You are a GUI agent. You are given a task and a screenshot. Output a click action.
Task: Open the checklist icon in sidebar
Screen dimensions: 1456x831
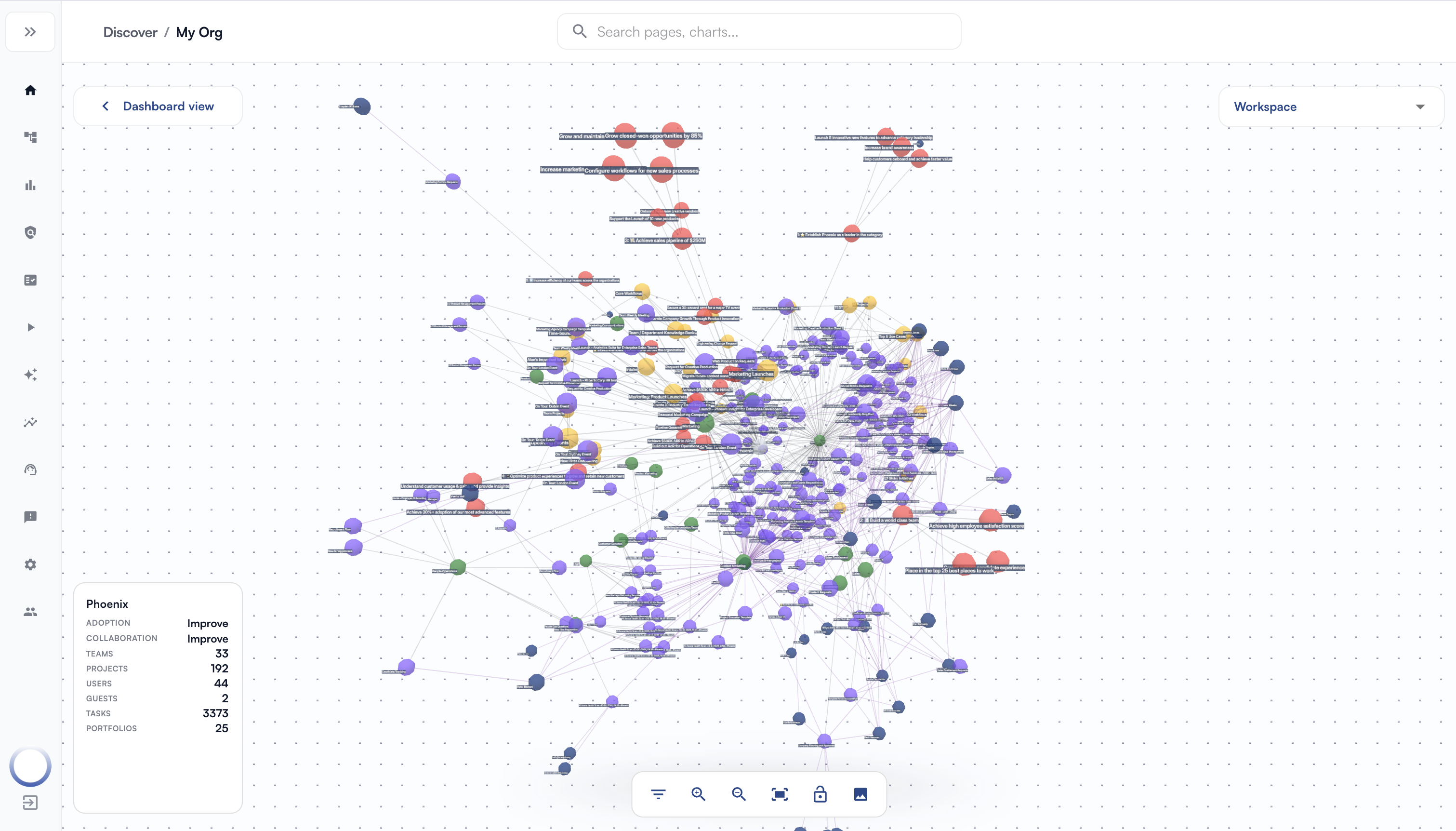pyautogui.click(x=30, y=280)
